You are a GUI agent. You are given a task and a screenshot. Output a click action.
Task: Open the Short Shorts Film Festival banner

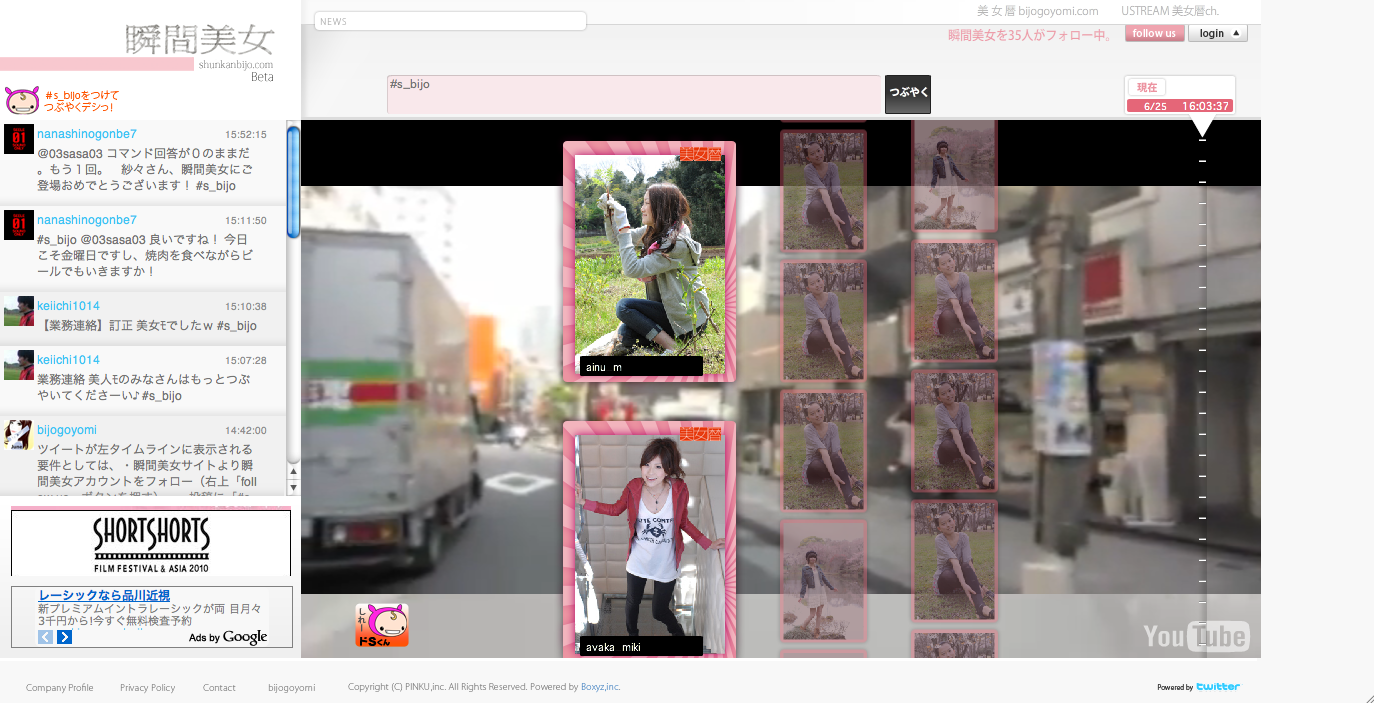point(151,543)
